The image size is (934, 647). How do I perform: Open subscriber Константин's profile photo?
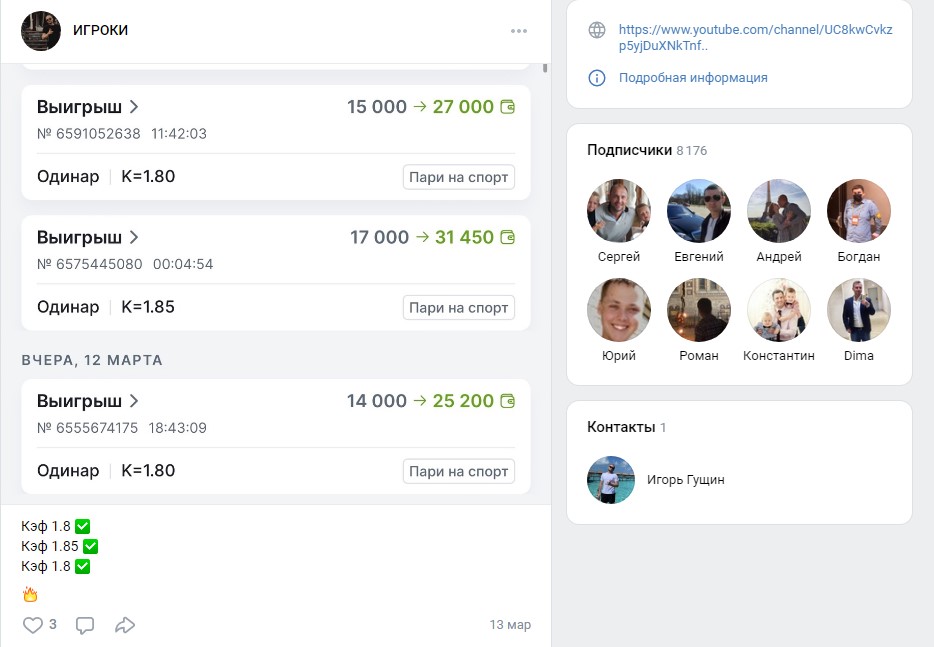coord(779,310)
